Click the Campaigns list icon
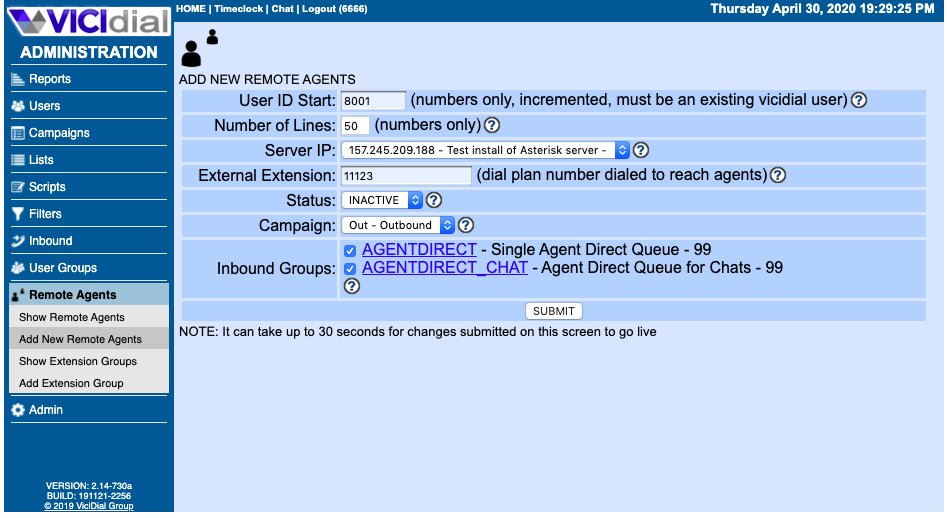The height and width of the screenshot is (518, 947). click(x=18, y=133)
